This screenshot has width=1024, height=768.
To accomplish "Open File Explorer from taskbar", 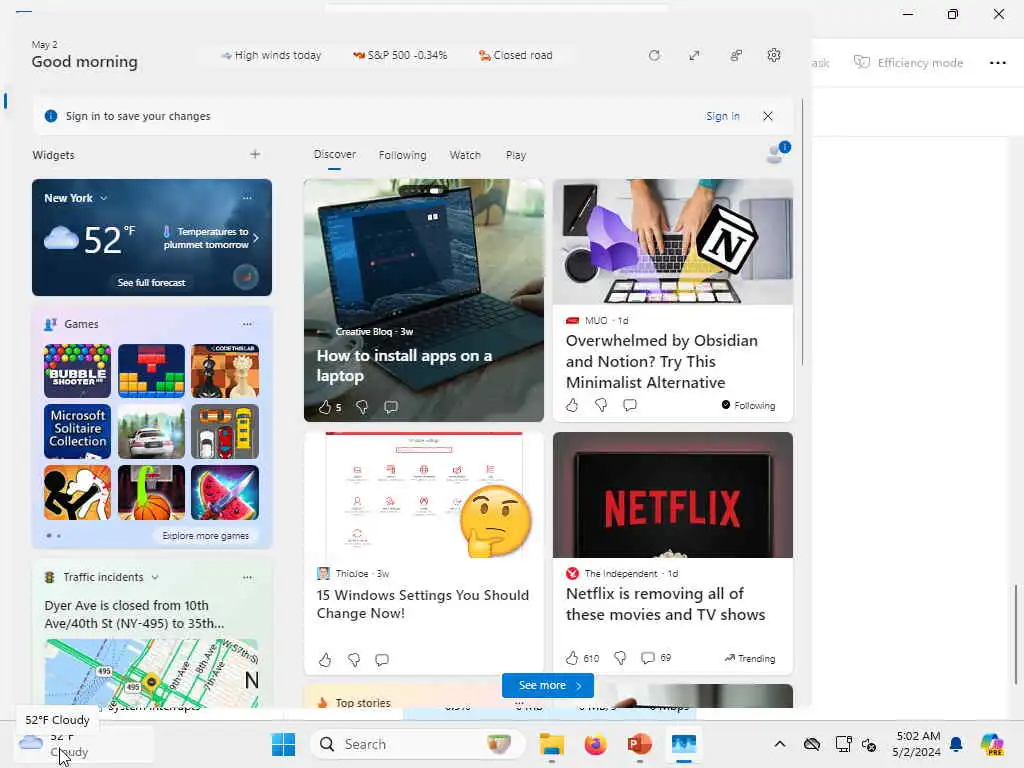I will (x=552, y=744).
